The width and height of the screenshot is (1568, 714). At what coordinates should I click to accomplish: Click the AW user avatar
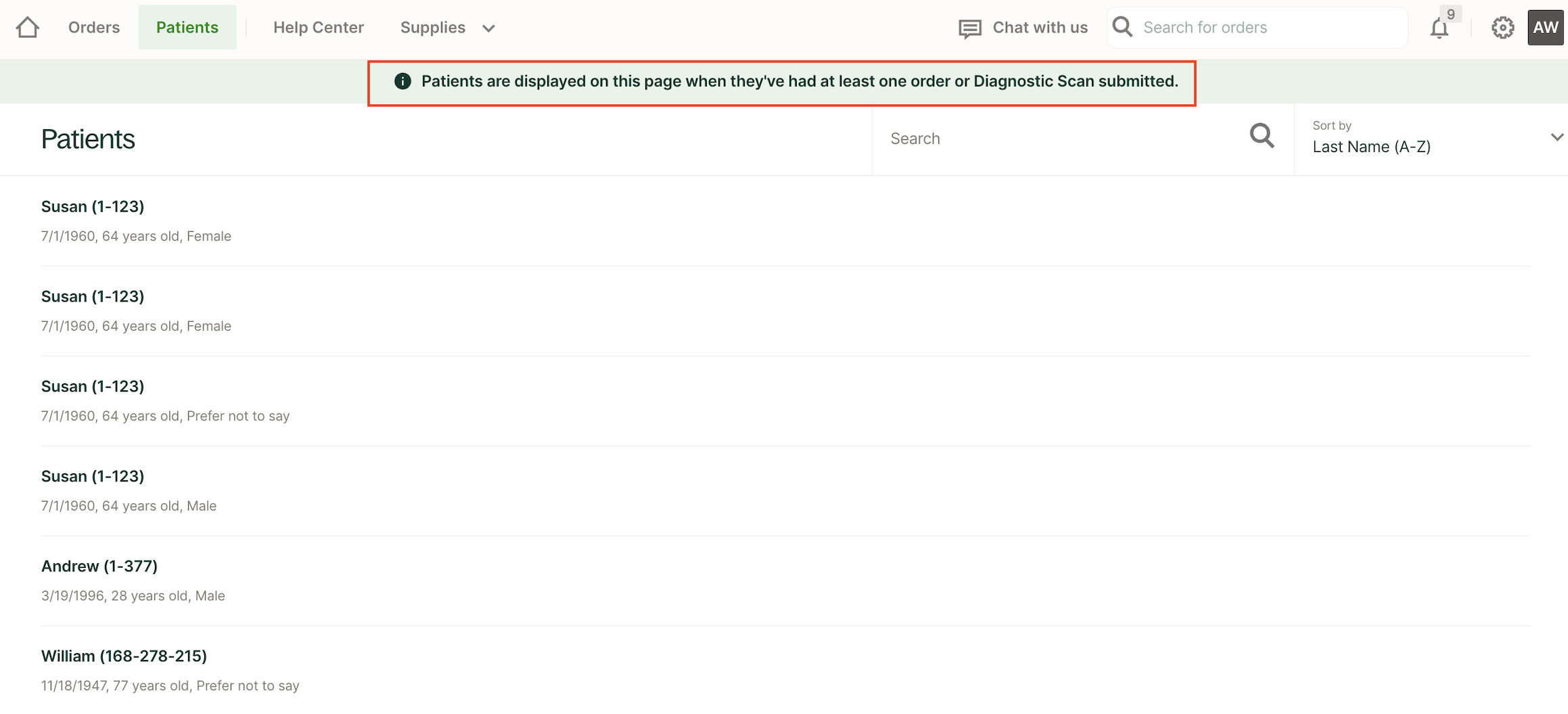1545,27
